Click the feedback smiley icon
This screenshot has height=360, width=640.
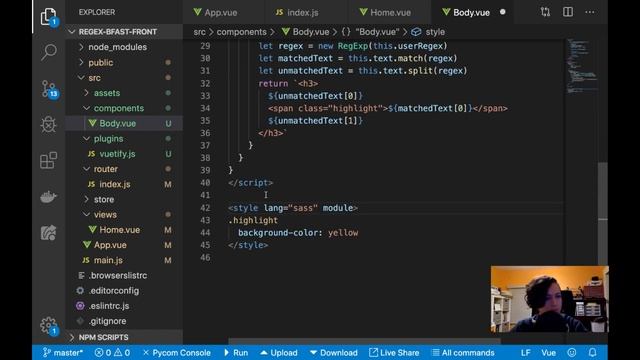[572, 353]
